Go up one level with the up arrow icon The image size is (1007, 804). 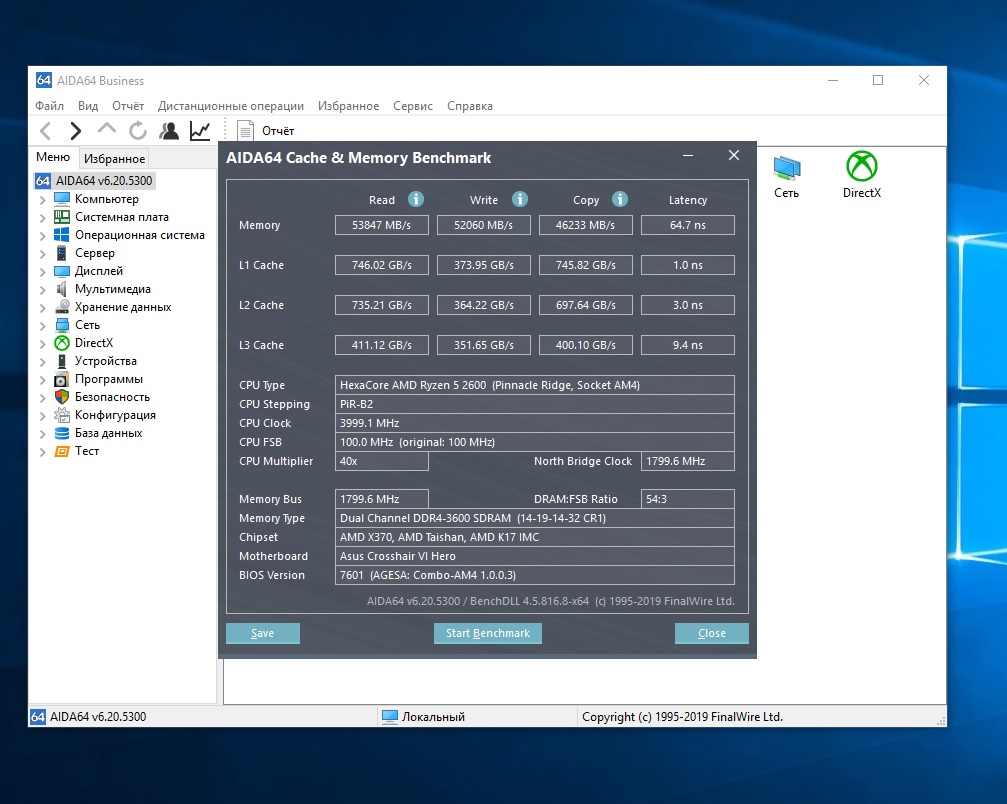[107, 130]
